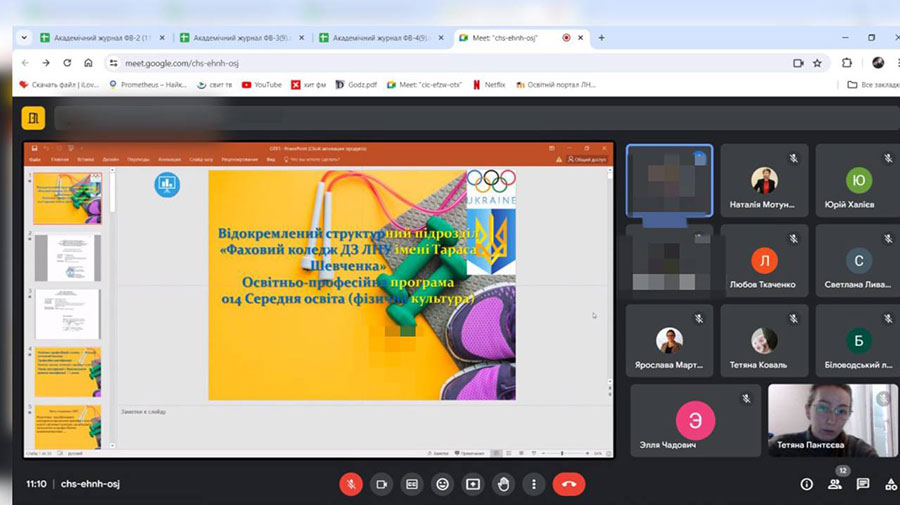Show the participants list panel
The width and height of the screenshot is (900, 505).
pyautogui.click(x=835, y=484)
